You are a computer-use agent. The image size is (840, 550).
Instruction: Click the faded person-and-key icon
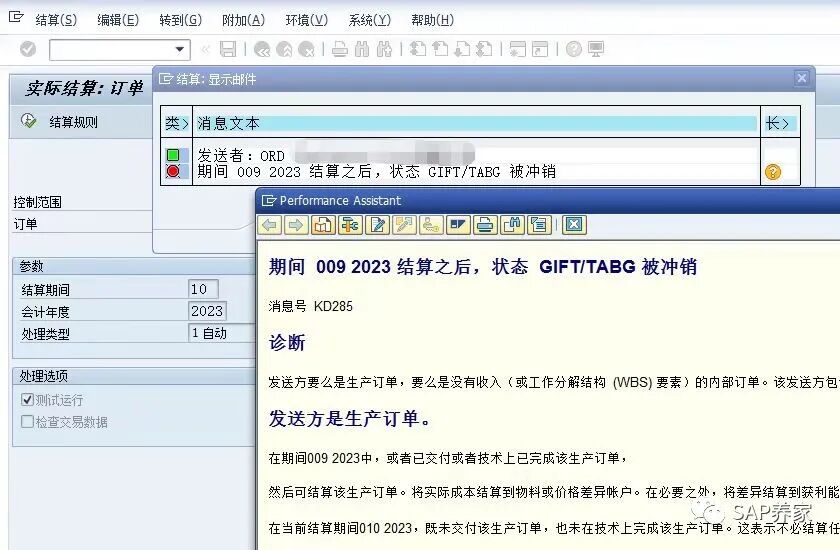coord(431,225)
